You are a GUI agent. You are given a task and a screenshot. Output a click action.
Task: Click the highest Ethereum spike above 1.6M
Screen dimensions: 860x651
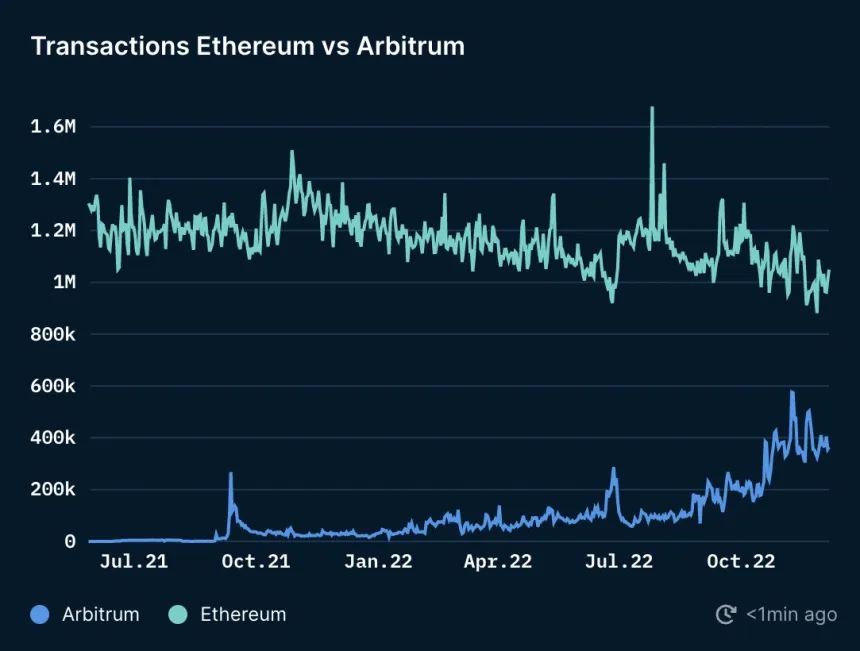coord(652,109)
